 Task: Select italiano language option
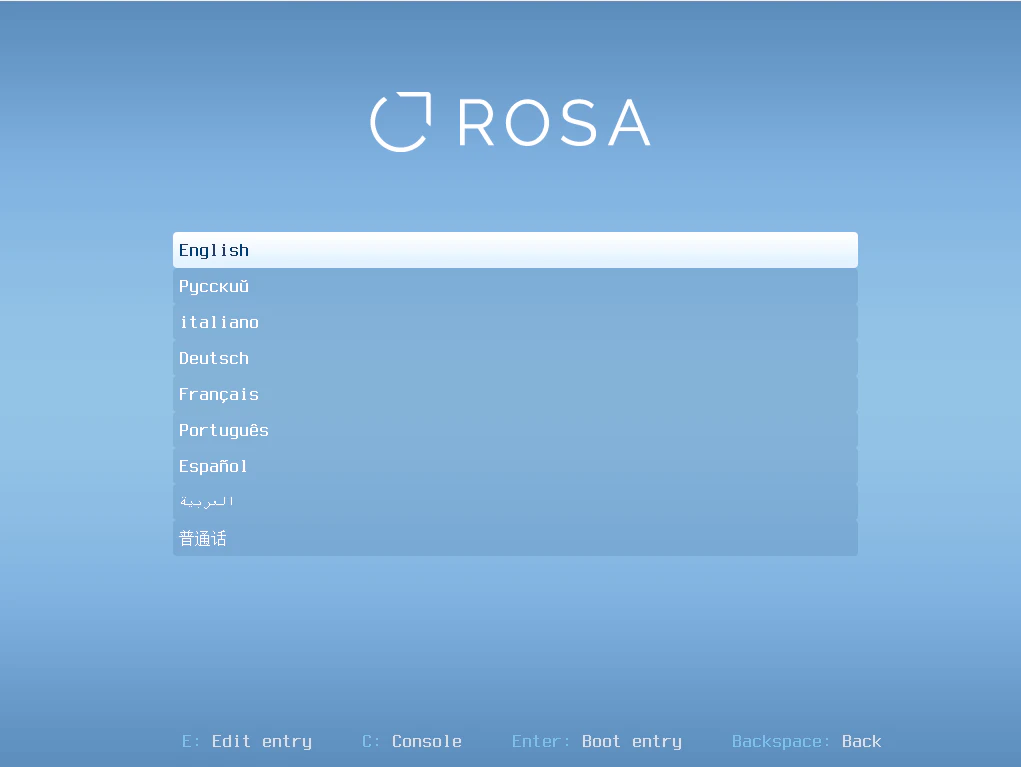515,322
